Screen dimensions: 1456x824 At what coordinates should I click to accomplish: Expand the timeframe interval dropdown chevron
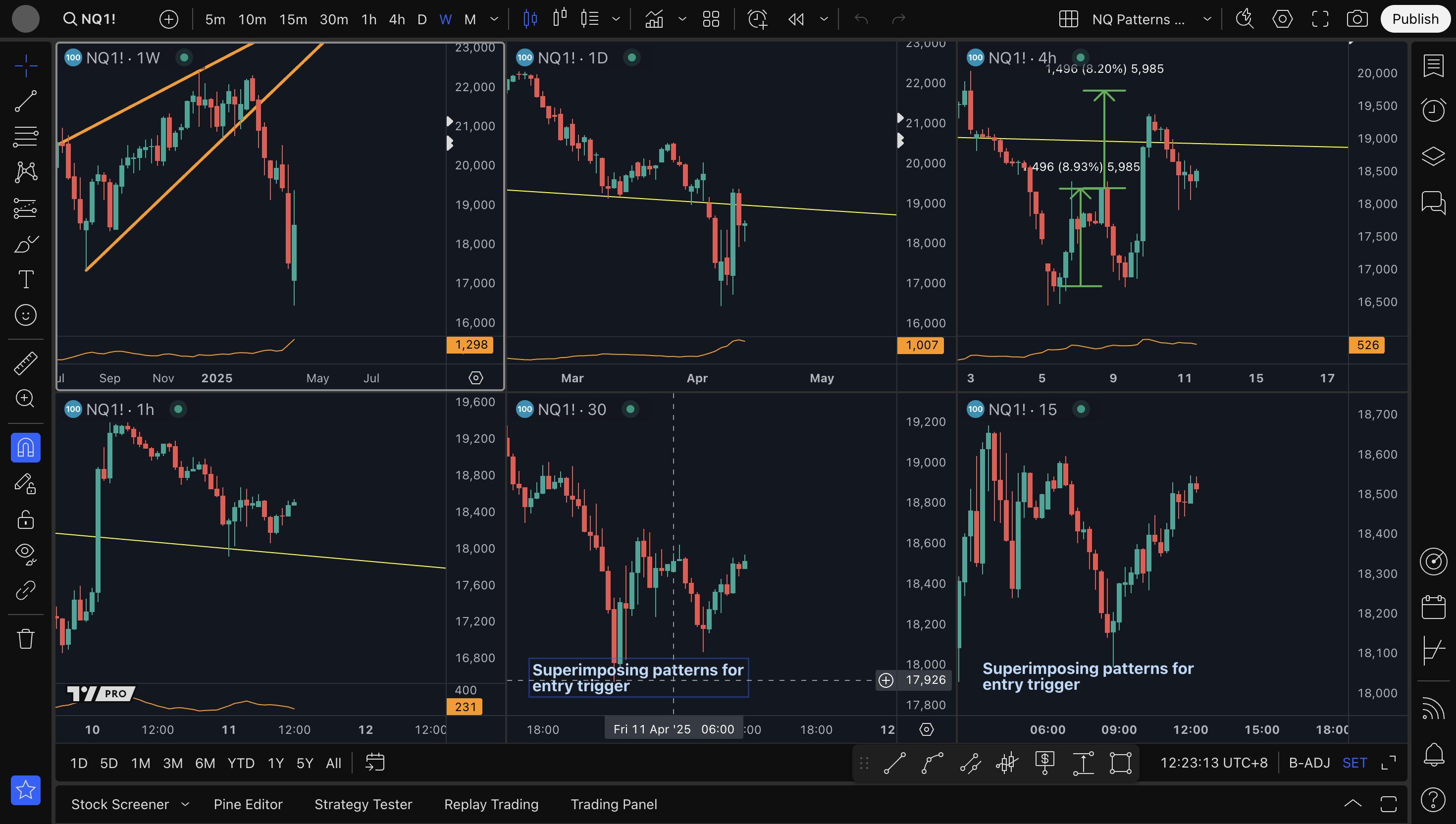point(494,19)
